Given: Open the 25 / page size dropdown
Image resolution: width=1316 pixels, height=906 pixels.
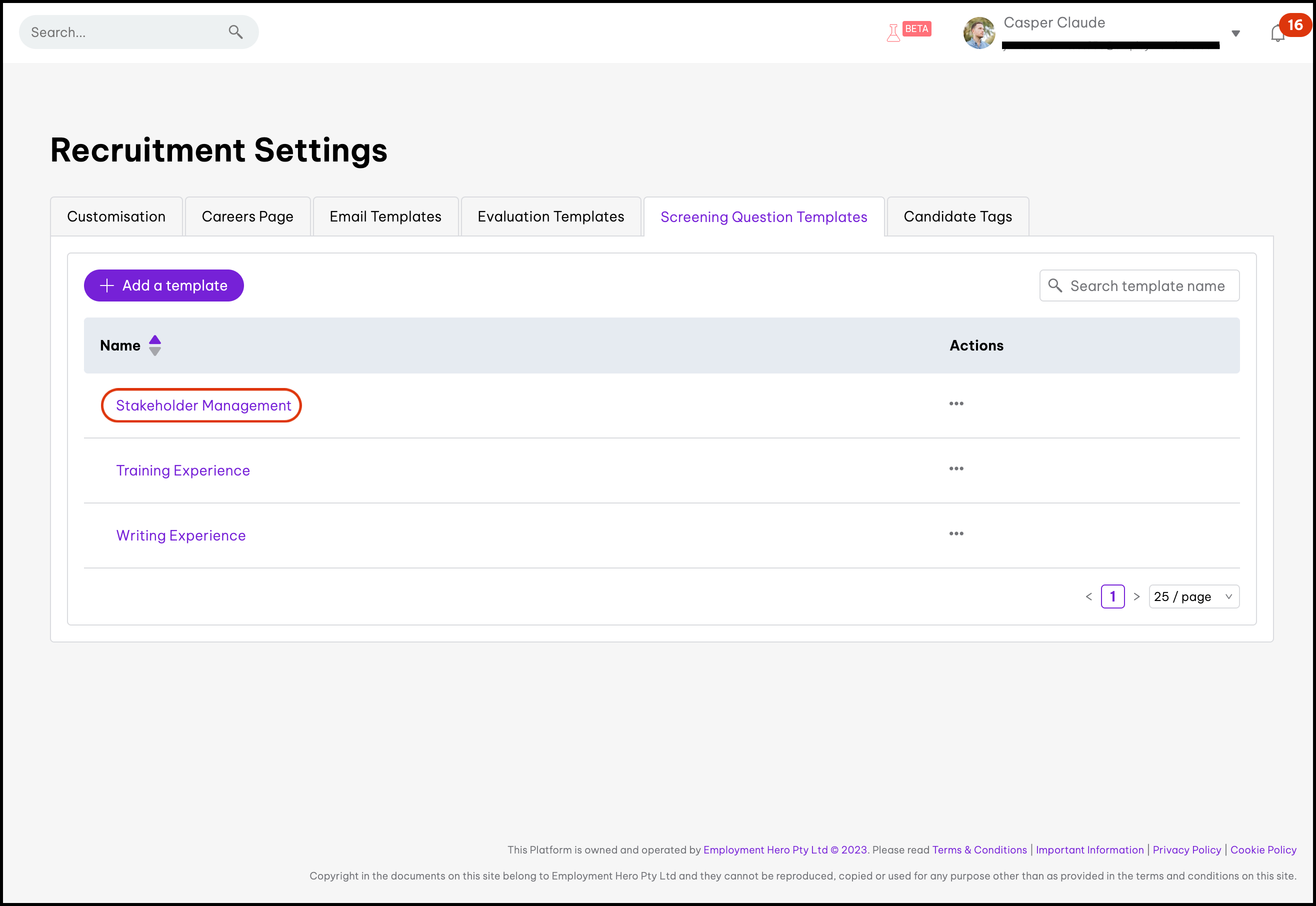Looking at the screenshot, I should pyautogui.click(x=1193, y=596).
